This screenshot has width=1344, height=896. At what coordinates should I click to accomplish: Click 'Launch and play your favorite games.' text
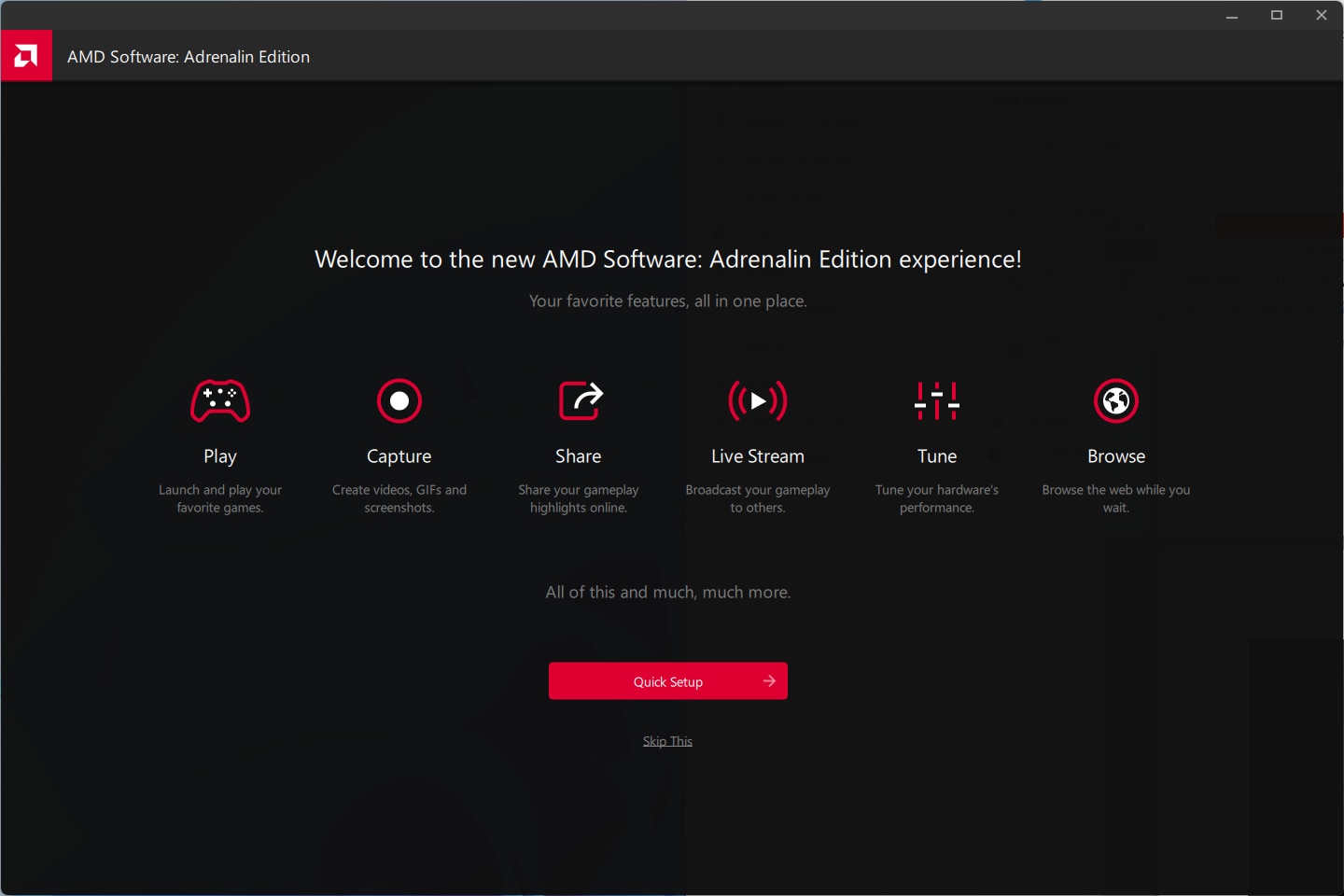coord(220,498)
